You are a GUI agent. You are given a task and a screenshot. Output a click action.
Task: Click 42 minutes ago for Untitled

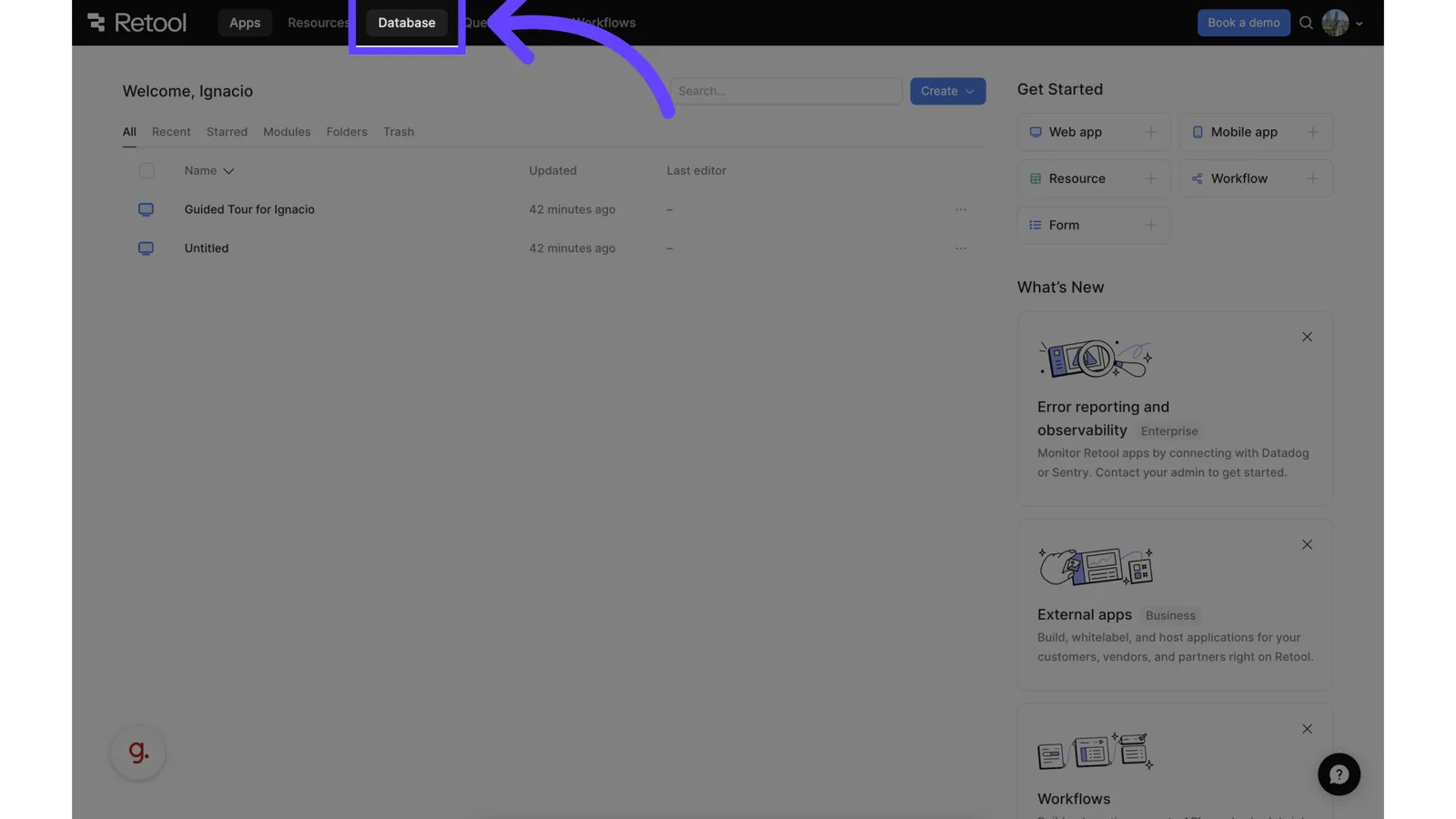coord(572,248)
